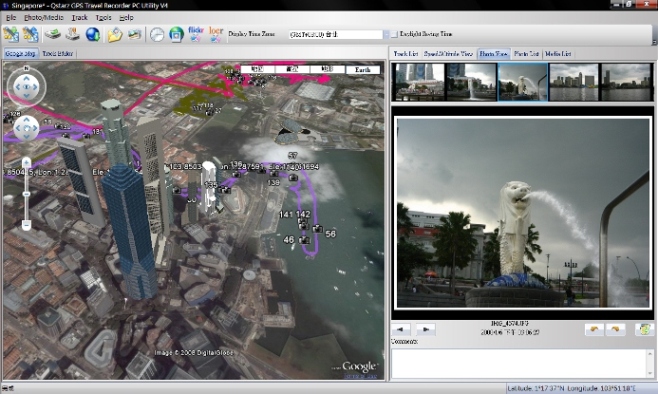This screenshot has width=658, height=394.
Task: Click the clock time-shift icon
Action: point(157,34)
